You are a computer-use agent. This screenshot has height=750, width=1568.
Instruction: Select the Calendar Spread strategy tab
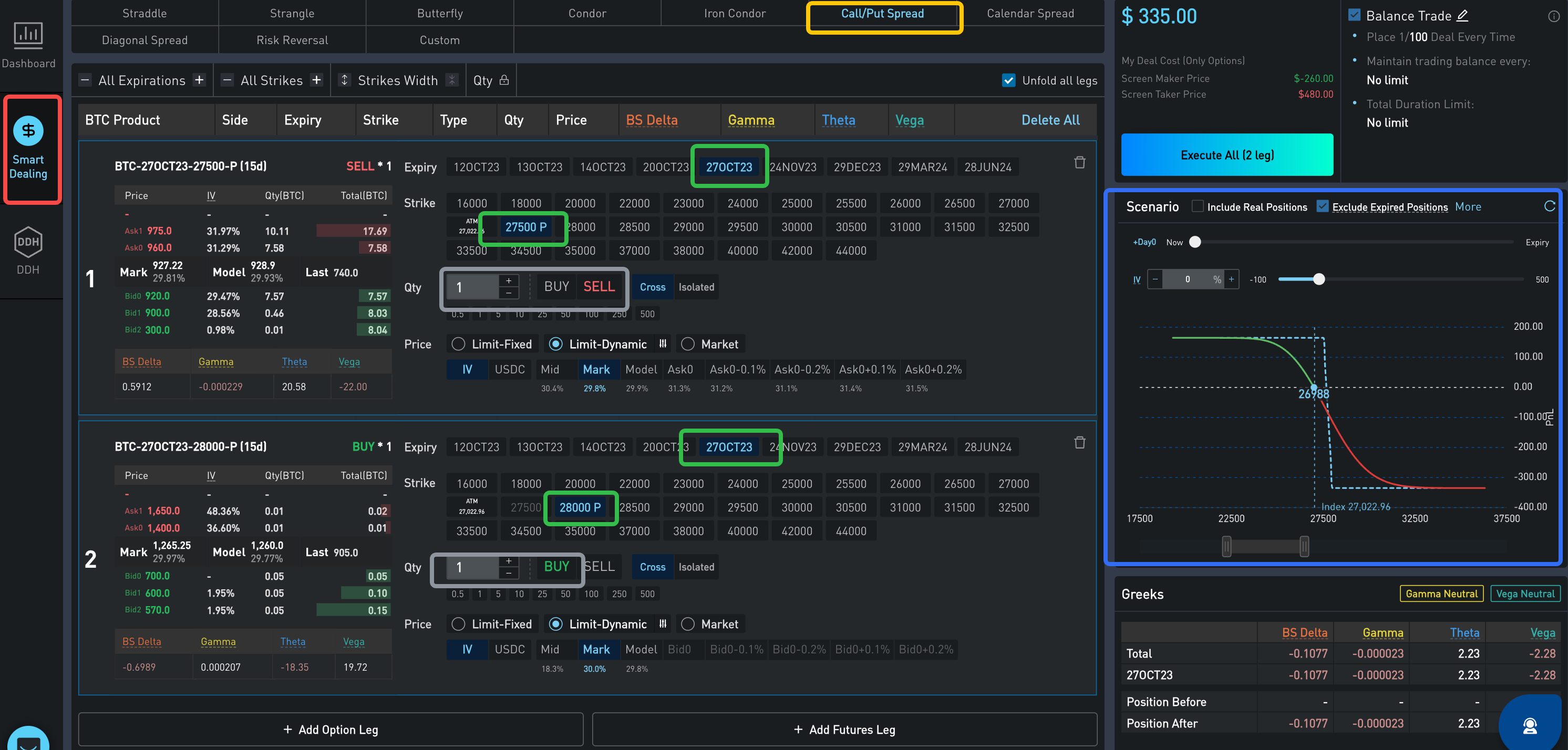1030,13
